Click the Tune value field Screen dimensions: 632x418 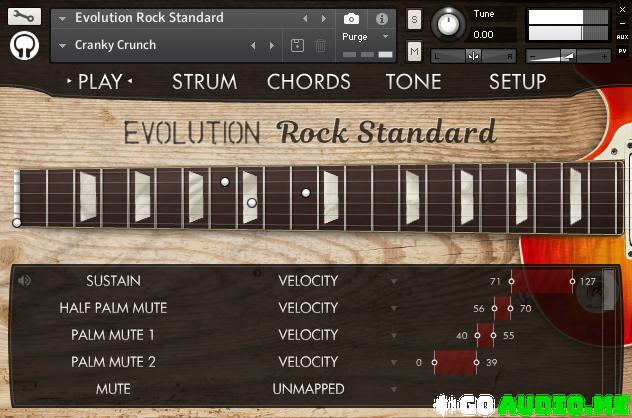tap(483, 35)
